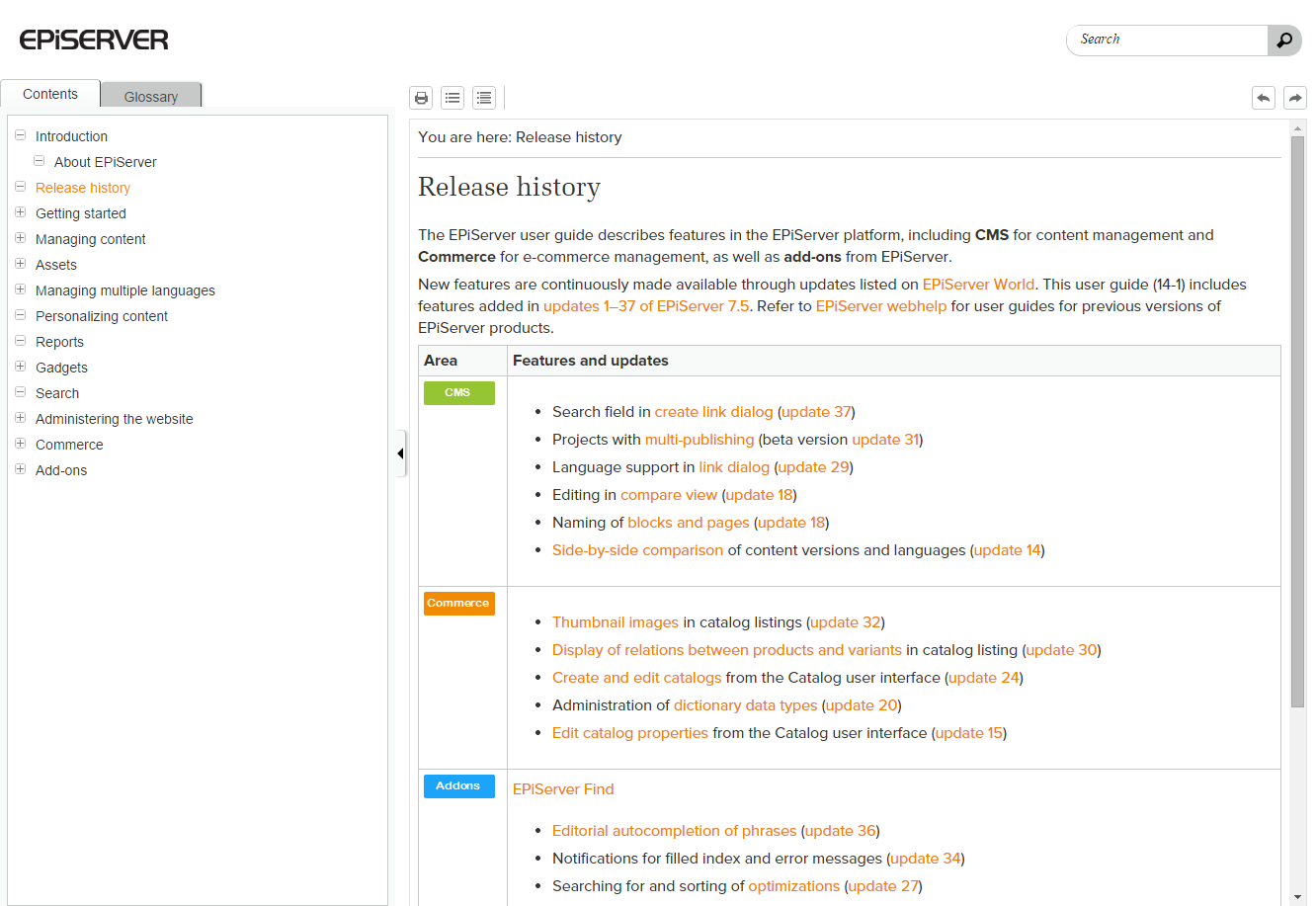Follow the update 37 link
Viewport: 1316px width, 906px height.
(816, 411)
